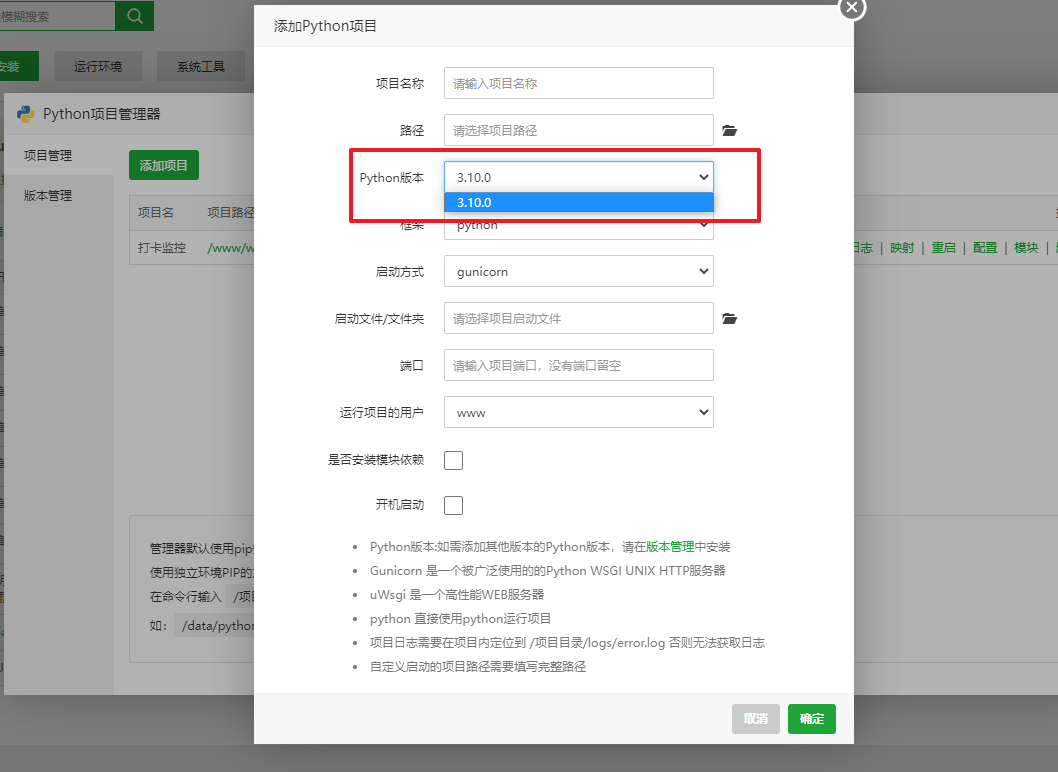This screenshot has height=772, width=1058.
Task: Close the Add Python project dialog
Action: coord(852,7)
